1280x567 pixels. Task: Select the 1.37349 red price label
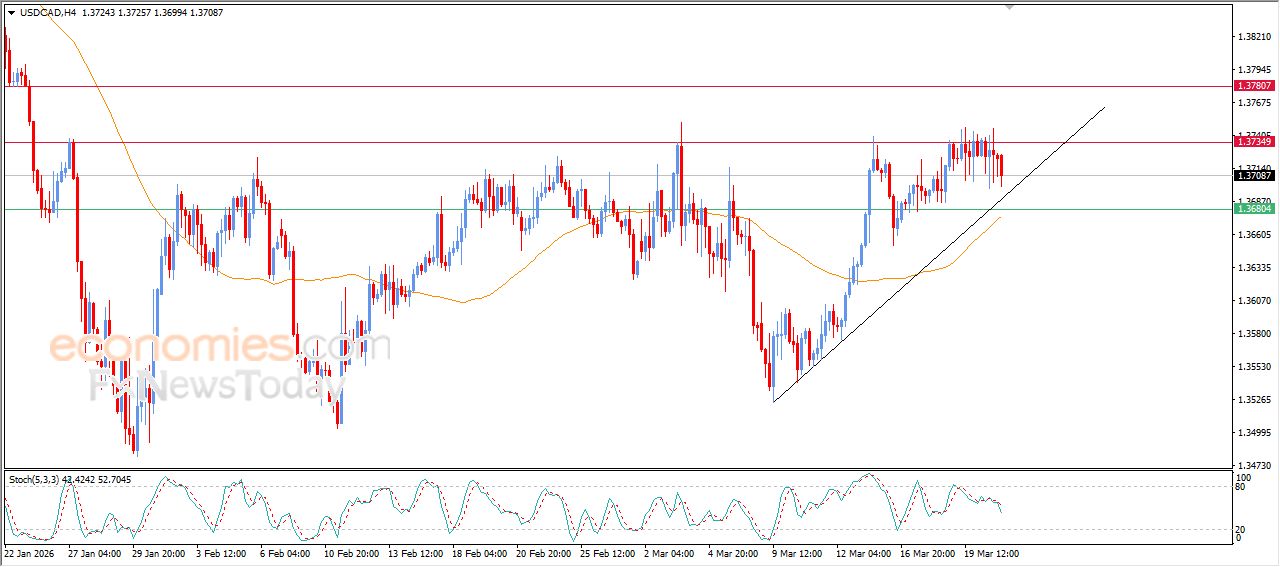tap(1254, 142)
